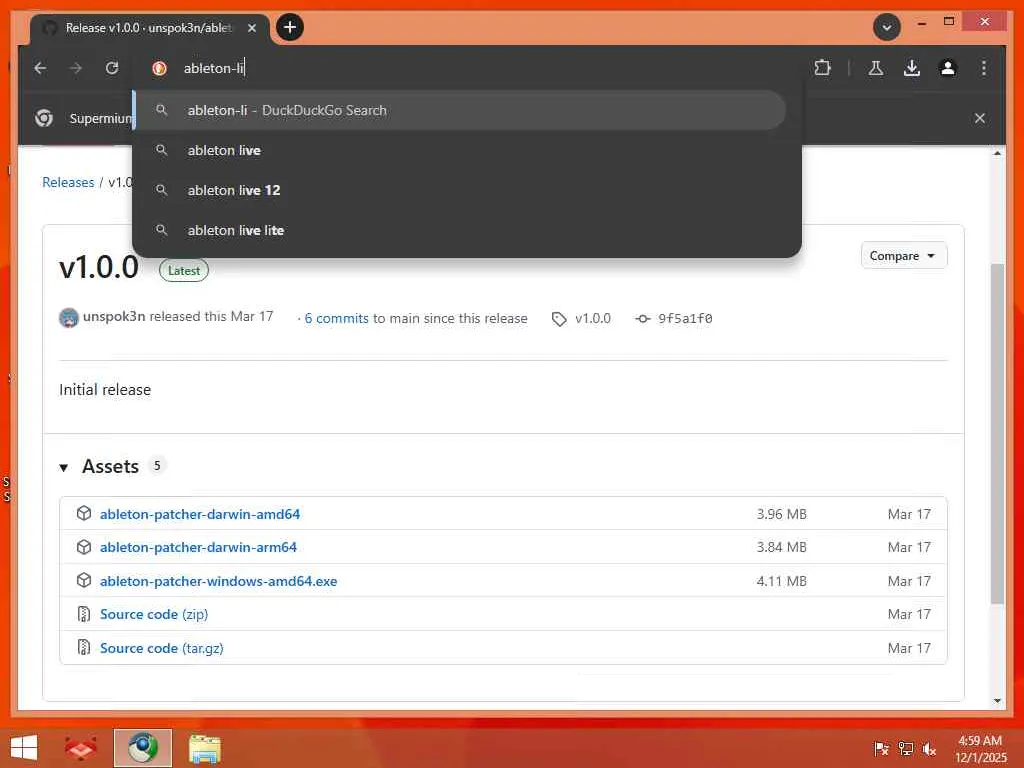The image size is (1024, 768).
Task: Open the browser three-dot menu
Action: (984, 68)
